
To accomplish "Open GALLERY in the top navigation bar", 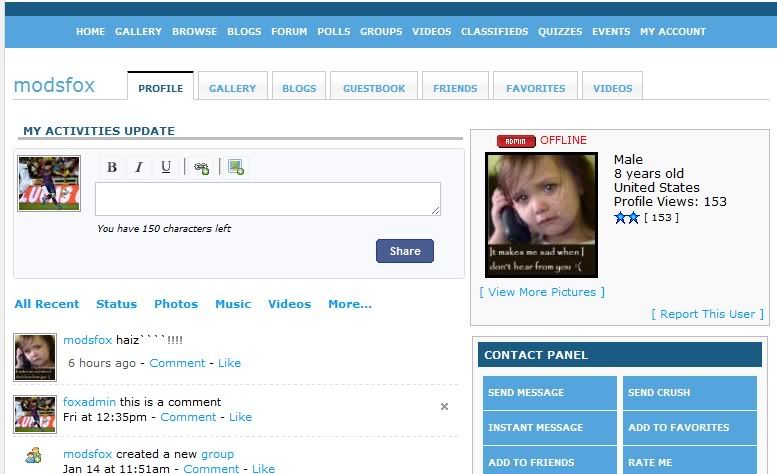I will (x=138, y=32).
